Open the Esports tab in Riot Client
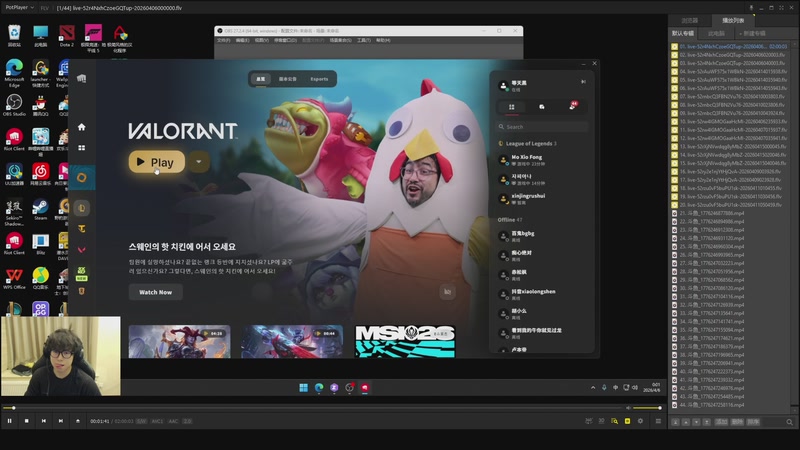 click(319, 79)
